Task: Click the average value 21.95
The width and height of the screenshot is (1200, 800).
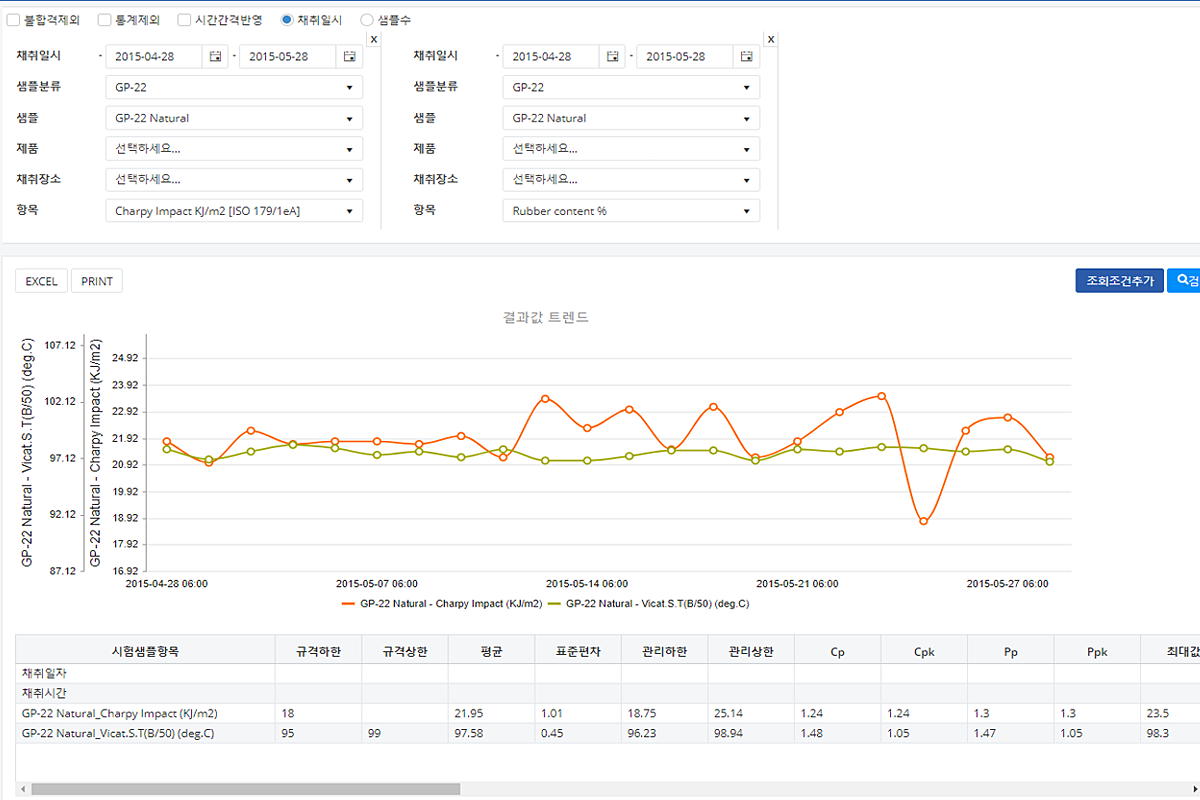Action: (x=469, y=714)
